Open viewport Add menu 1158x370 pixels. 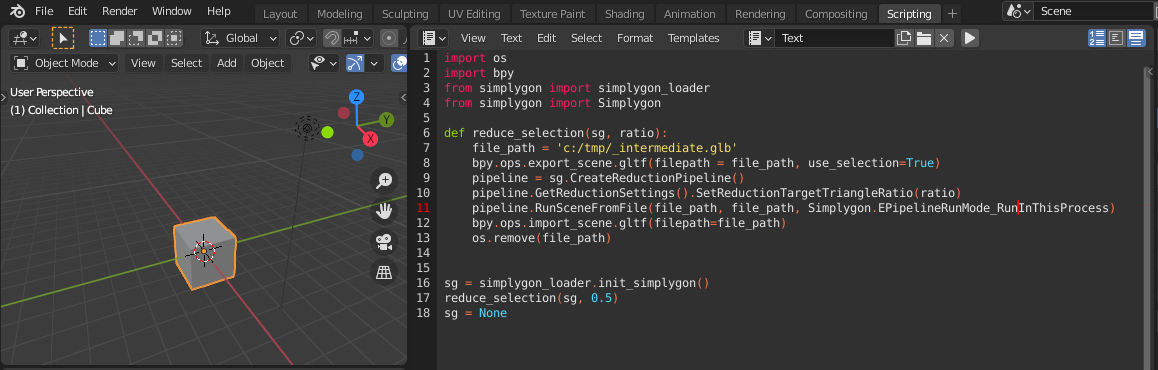point(227,64)
